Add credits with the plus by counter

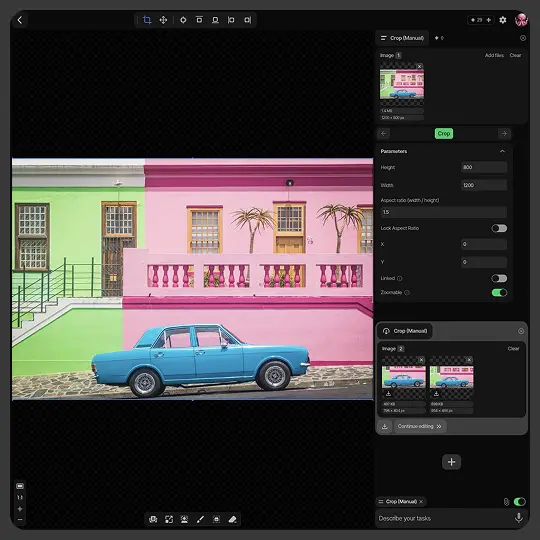[488, 20]
